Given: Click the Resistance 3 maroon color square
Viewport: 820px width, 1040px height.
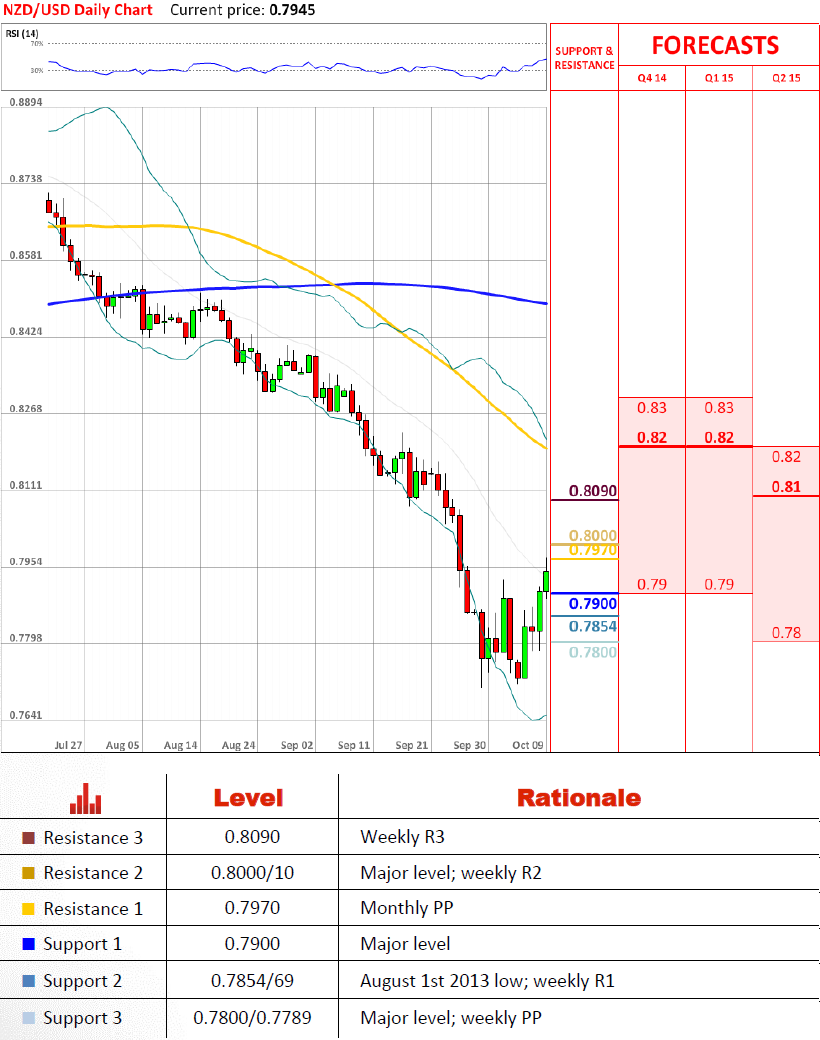Looking at the screenshot, I should tap(29, 838).
